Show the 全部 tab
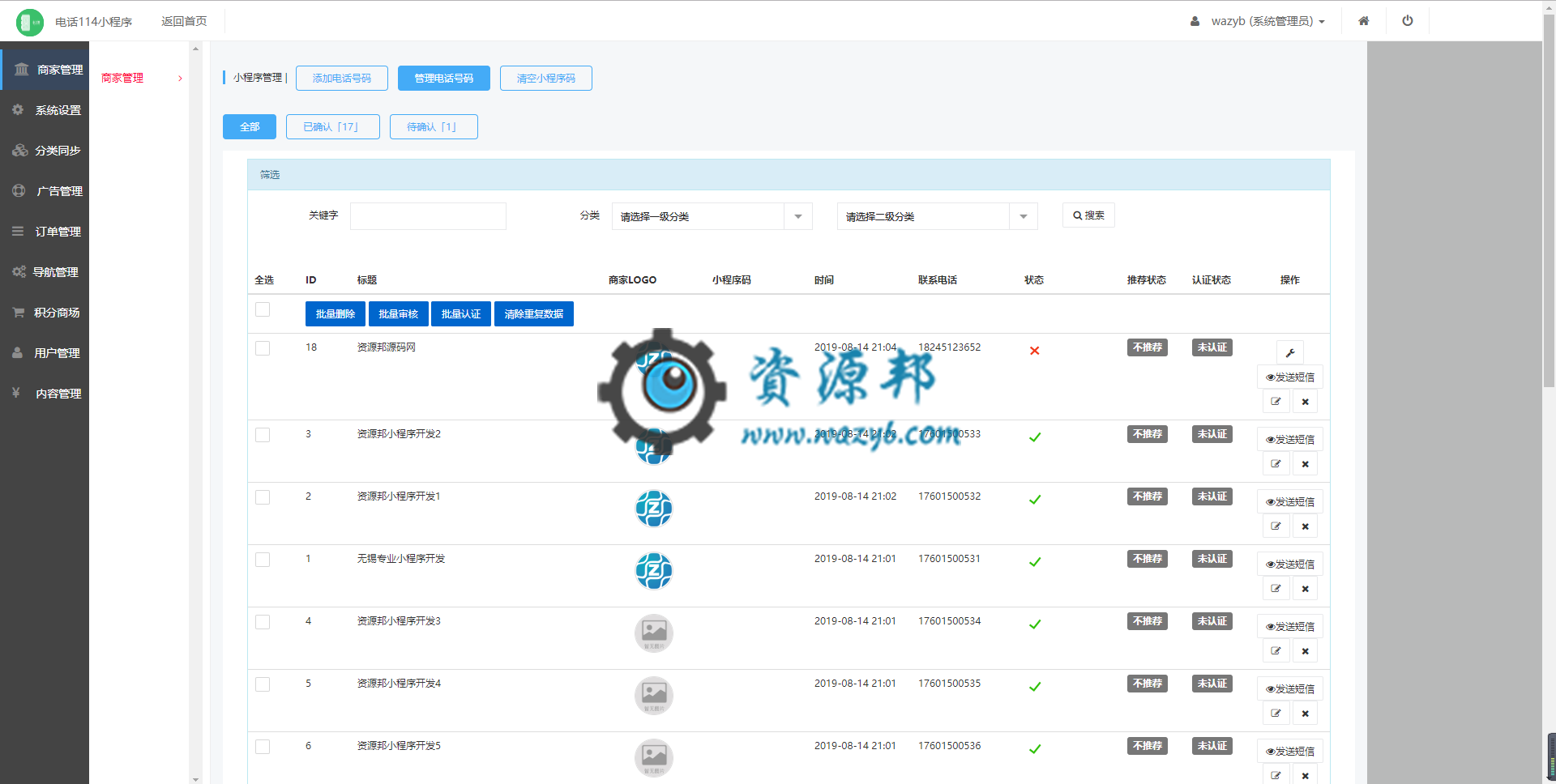 pyautogui.click(x=250, y=127)
